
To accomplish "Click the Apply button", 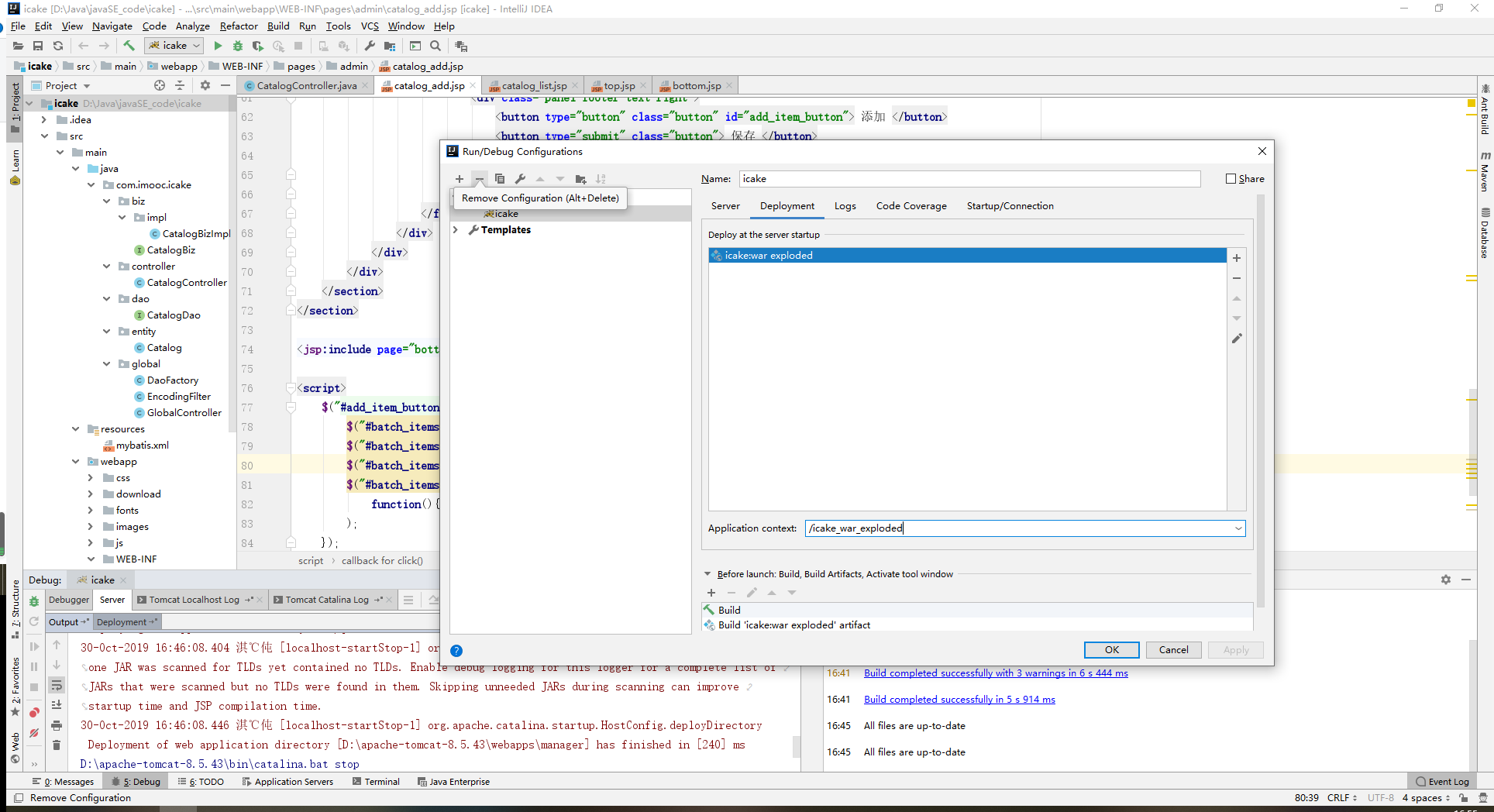I will pos(1236,650).
